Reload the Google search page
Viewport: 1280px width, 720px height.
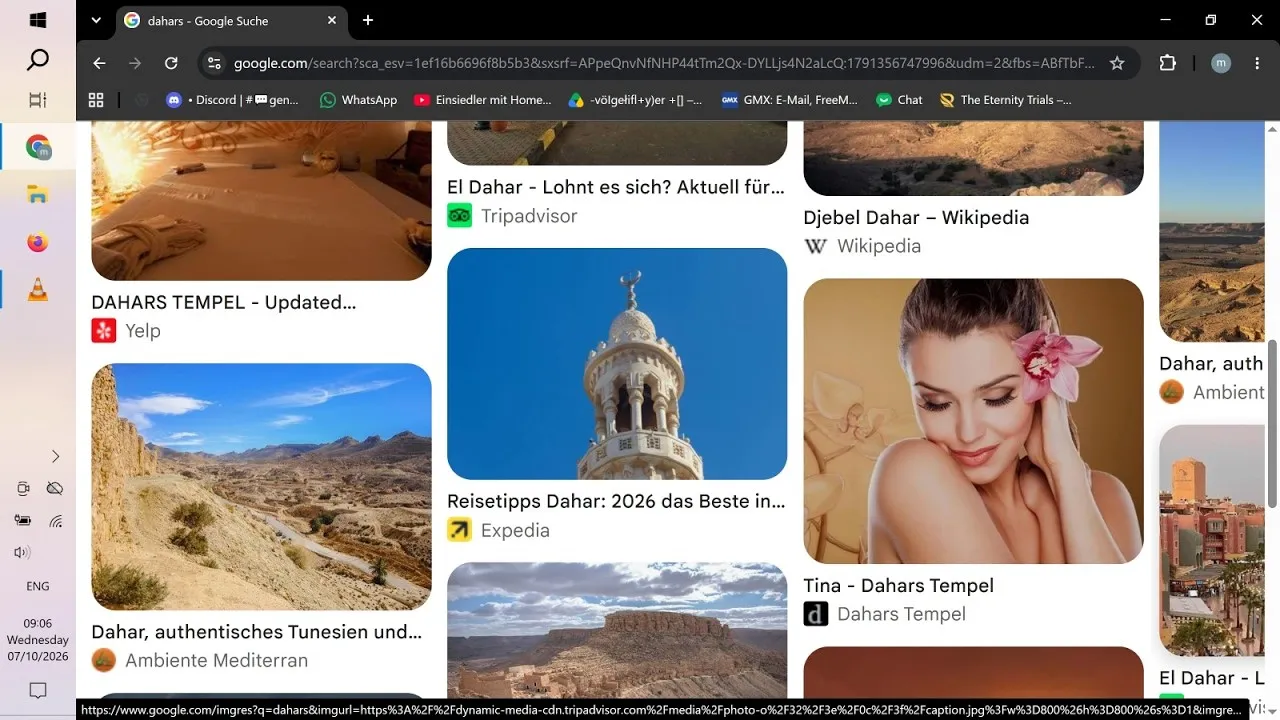coord(171,63)
